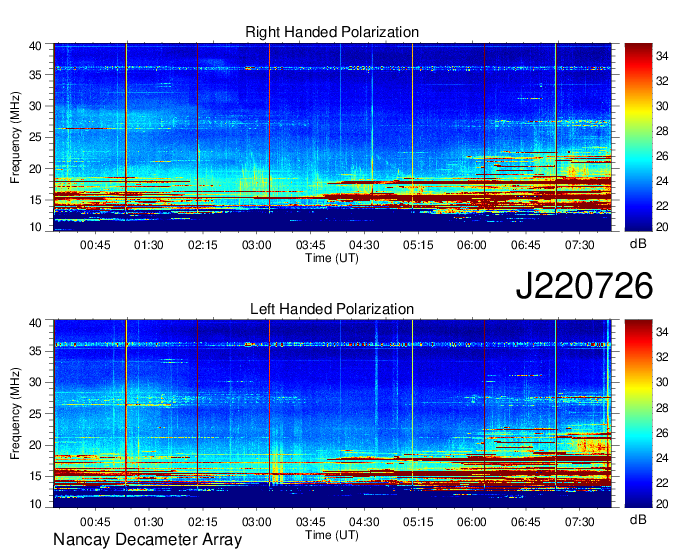
Task: Click Time (UT) label under Left Handed plot
Action: [332, 535]
